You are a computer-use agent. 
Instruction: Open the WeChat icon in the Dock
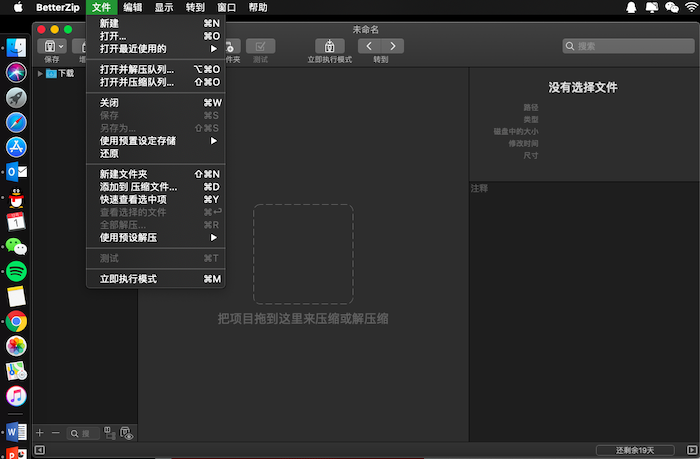[x=16, y=246]
